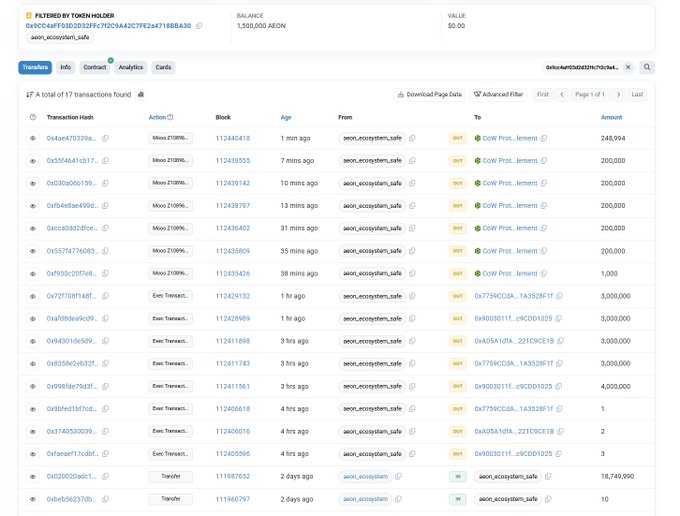
Task: Copy CoW Protocol address in block 112440418 row
Action: coord(544,138)
